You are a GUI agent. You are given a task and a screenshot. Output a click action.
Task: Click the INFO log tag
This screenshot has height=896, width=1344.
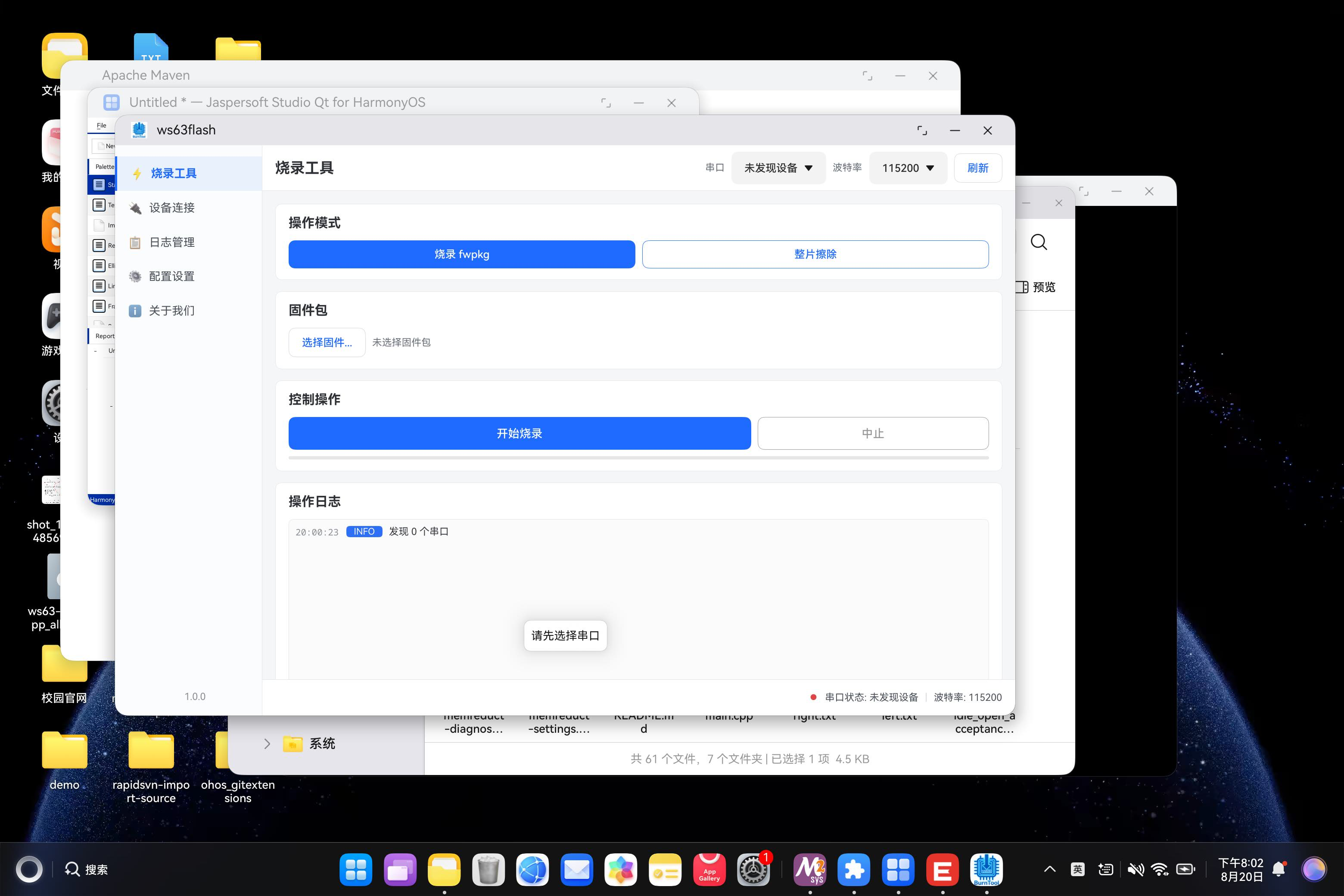tap(364, 532)
